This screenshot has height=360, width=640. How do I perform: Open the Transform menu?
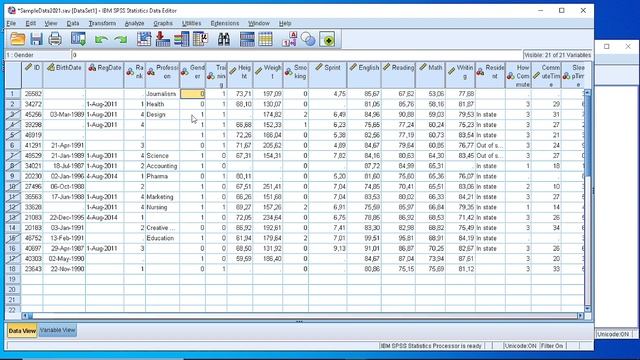click(x=102, y=23)
